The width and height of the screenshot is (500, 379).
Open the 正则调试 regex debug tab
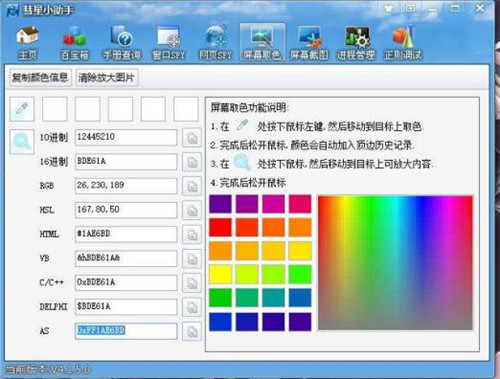pos(403,43)
